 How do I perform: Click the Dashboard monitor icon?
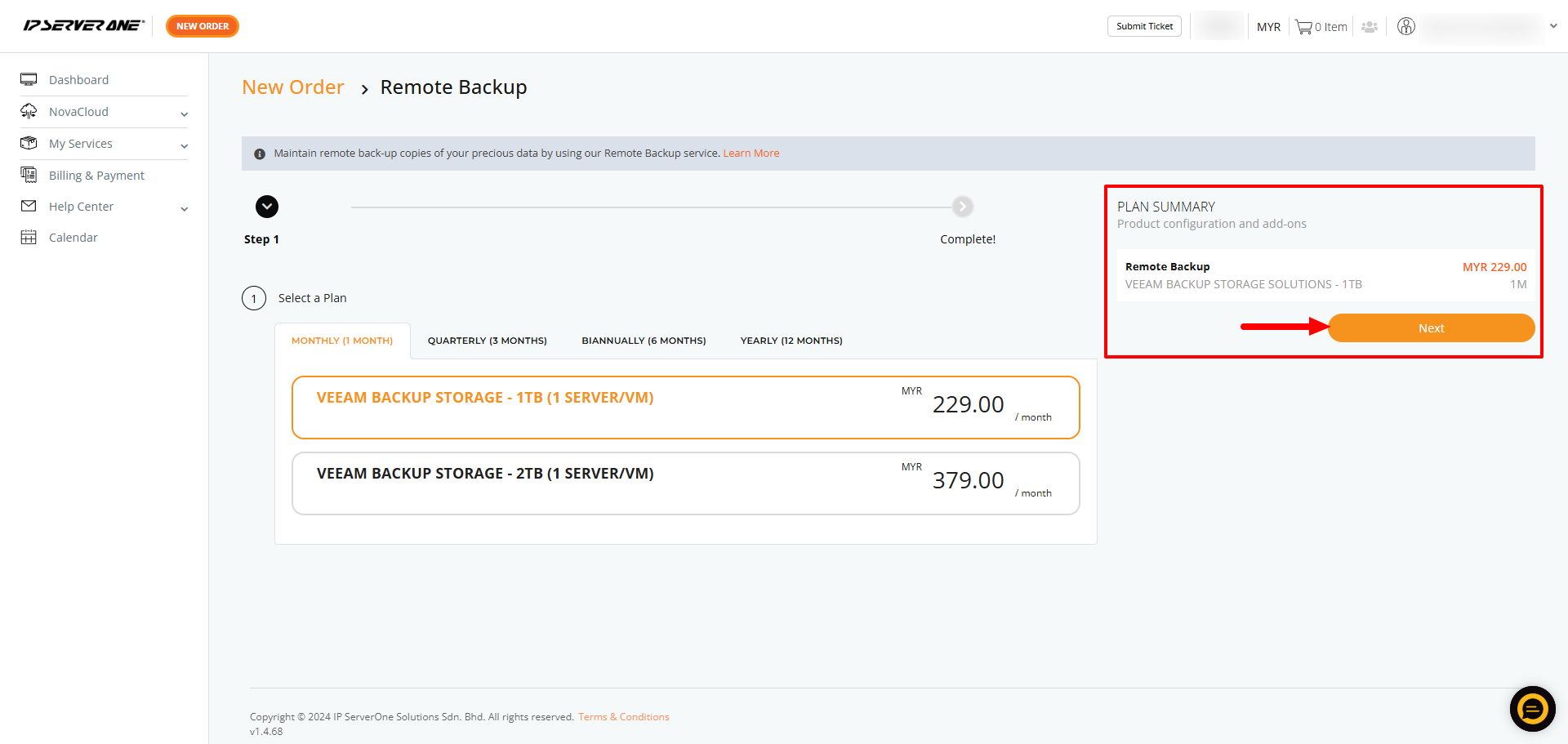(29, 79)
